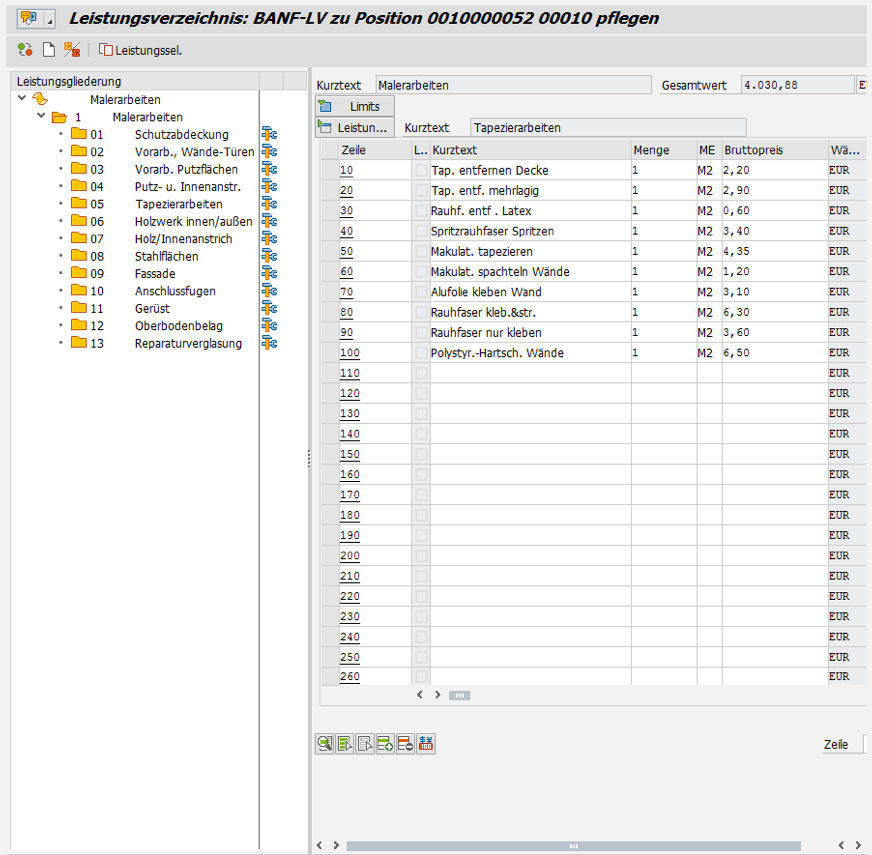The image size is (872, 855).
Task: Click the select all rows icon
Action: point(345,743)
